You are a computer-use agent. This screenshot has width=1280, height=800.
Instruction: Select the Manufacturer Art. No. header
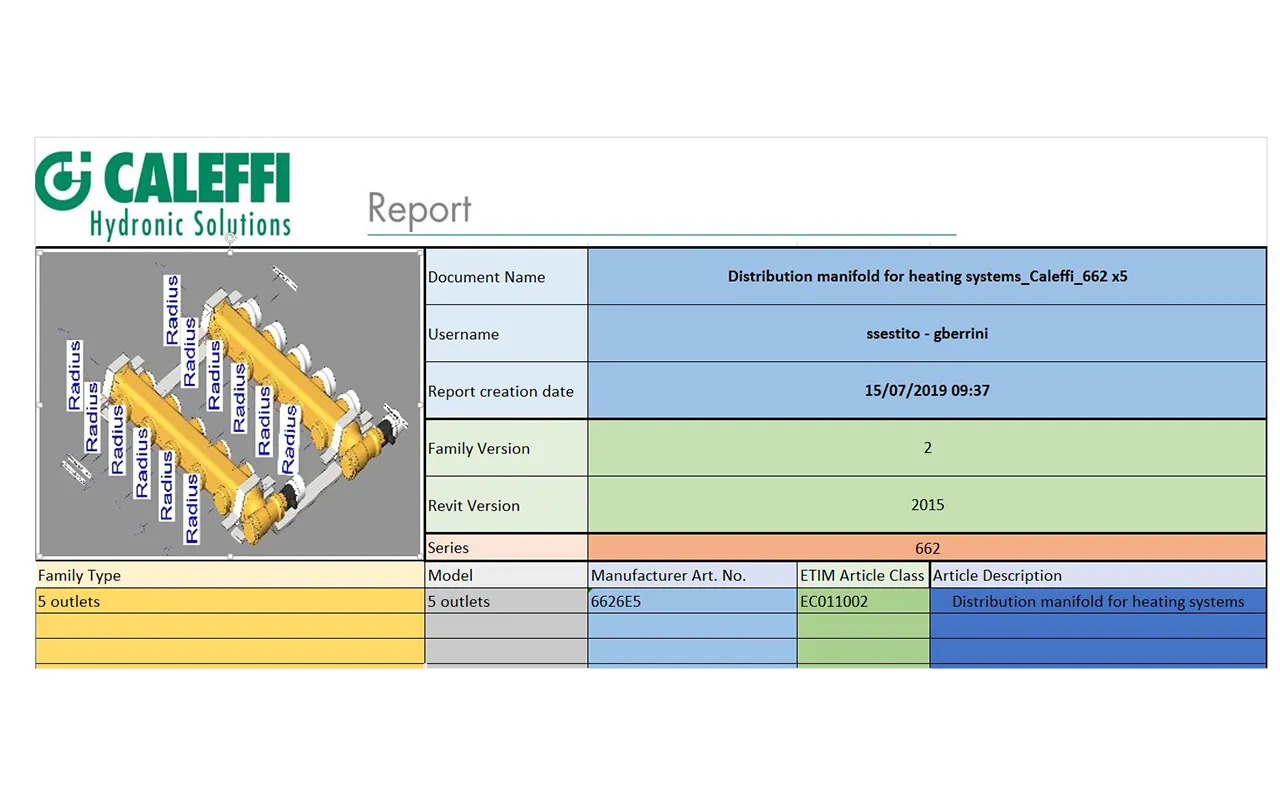[x=693, y=575]
